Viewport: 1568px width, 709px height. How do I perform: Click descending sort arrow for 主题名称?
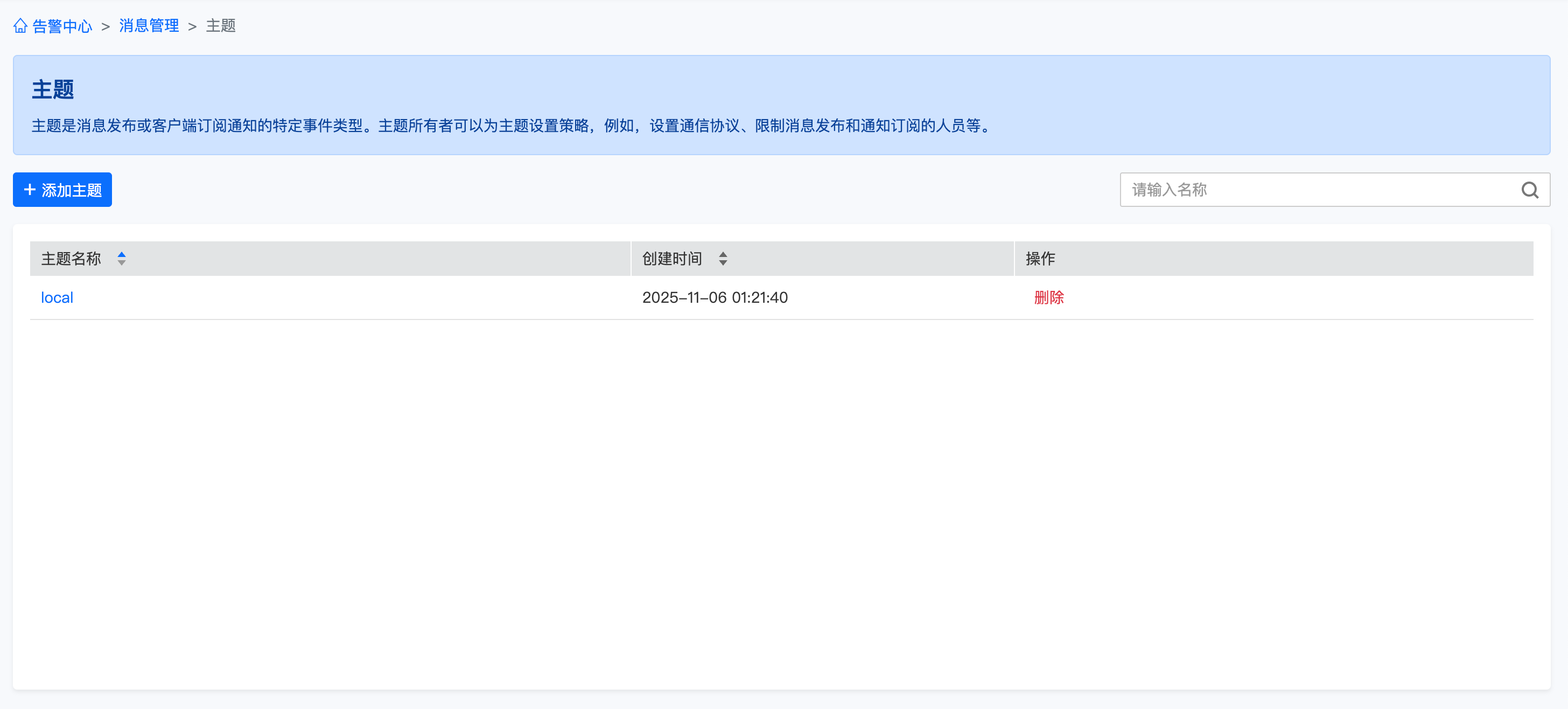point(122,263)
